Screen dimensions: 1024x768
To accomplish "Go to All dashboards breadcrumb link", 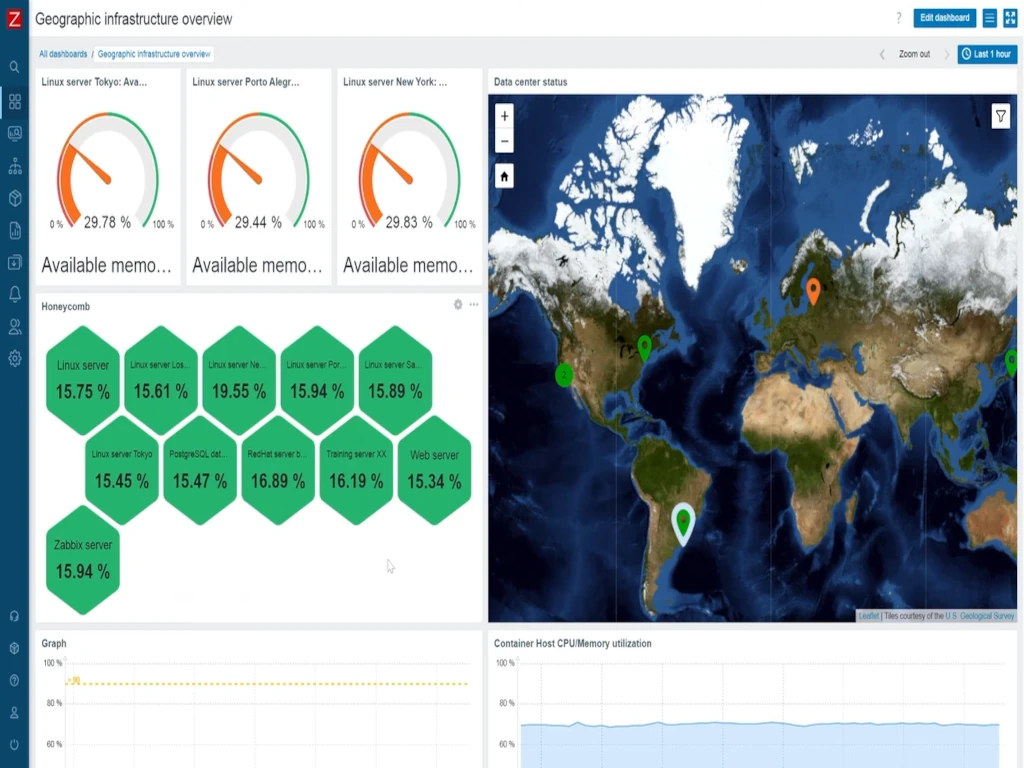I will (x=63, y=54).
